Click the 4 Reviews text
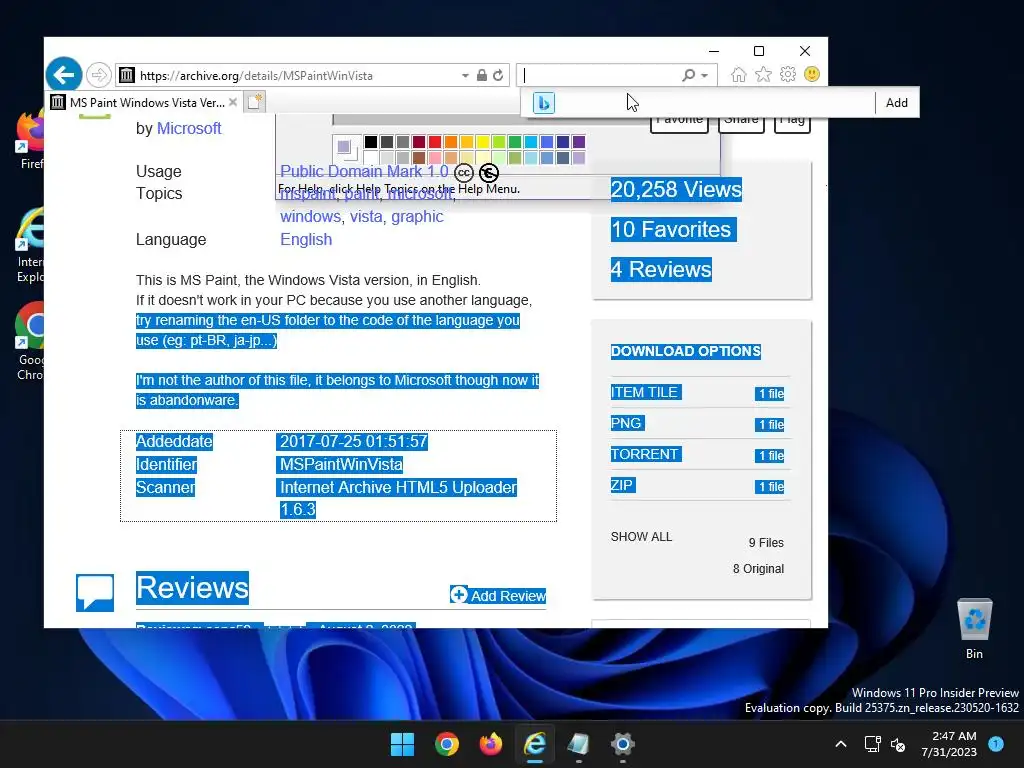 661,269
